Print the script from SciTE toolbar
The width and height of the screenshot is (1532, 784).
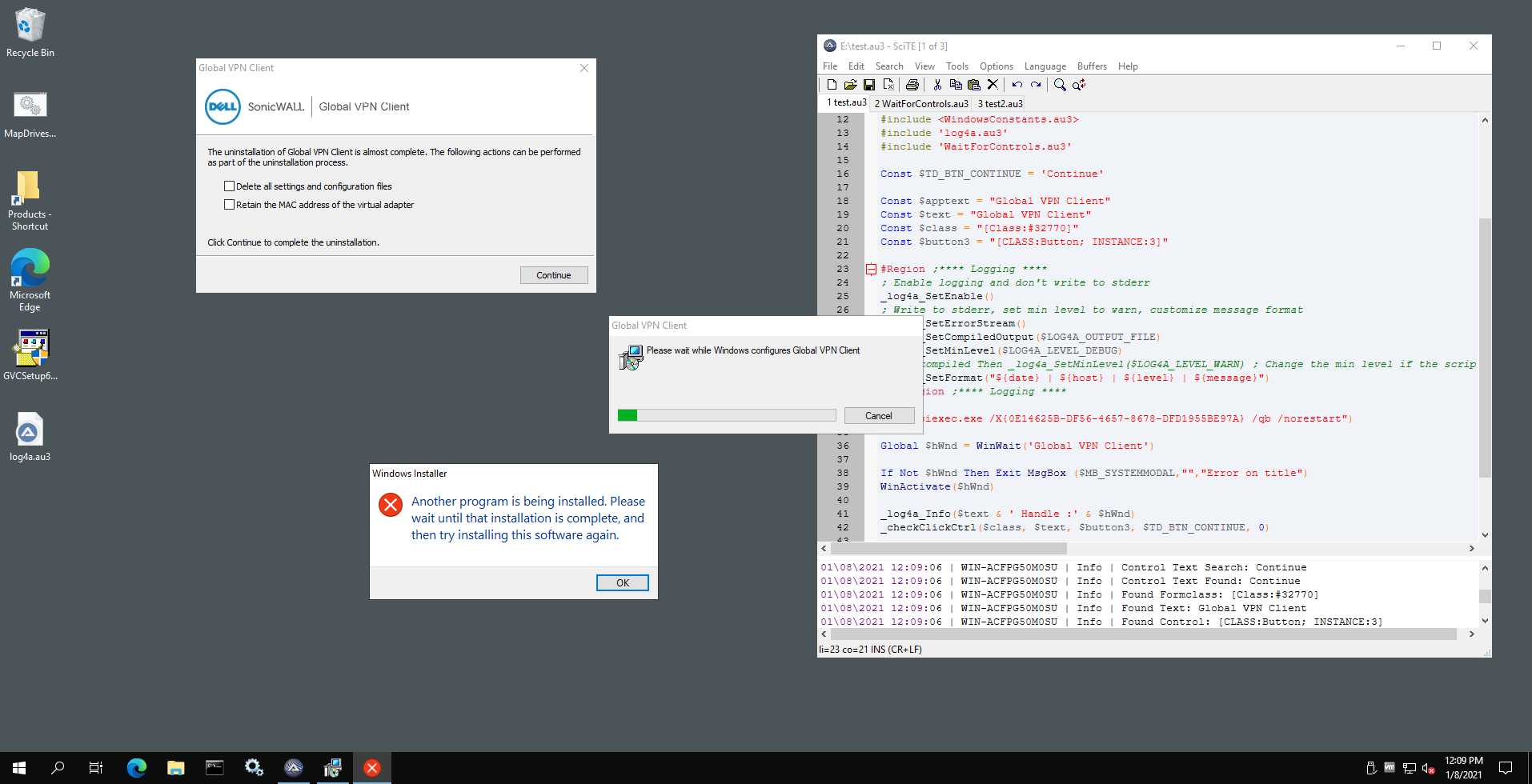912,85
